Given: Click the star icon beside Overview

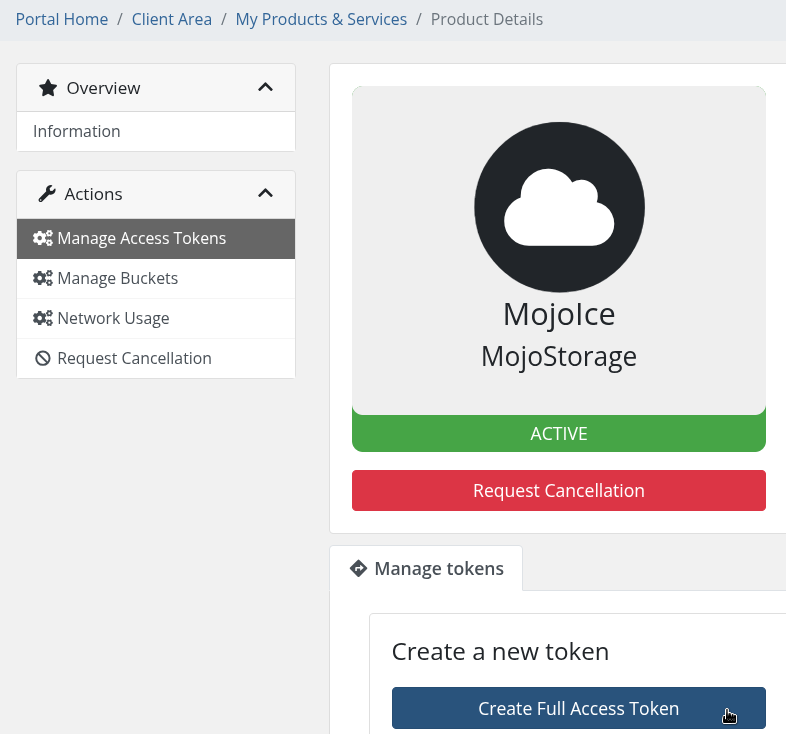Looking at the screenshot, I should 48,88.
